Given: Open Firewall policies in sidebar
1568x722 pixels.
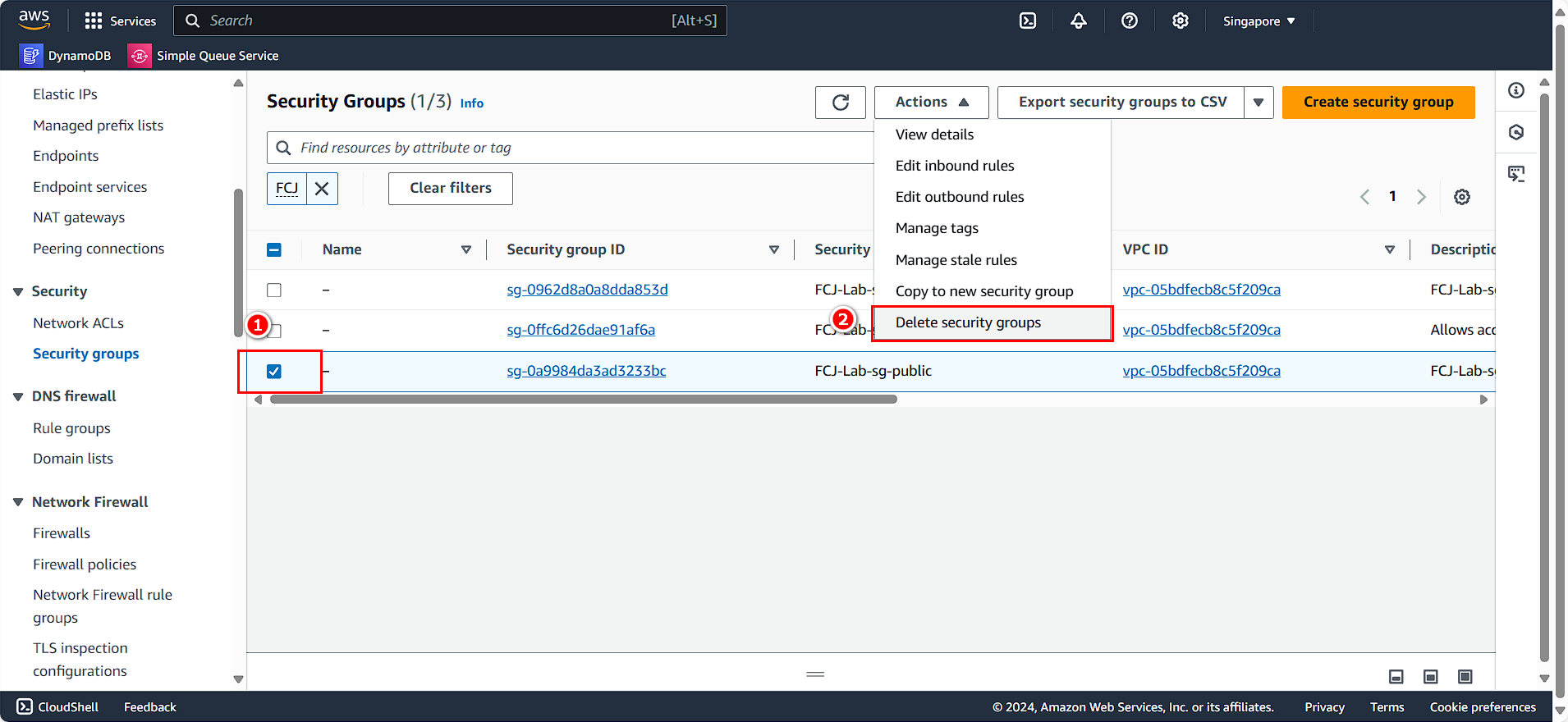Looking at the screenshot, I should coord(85,564).
